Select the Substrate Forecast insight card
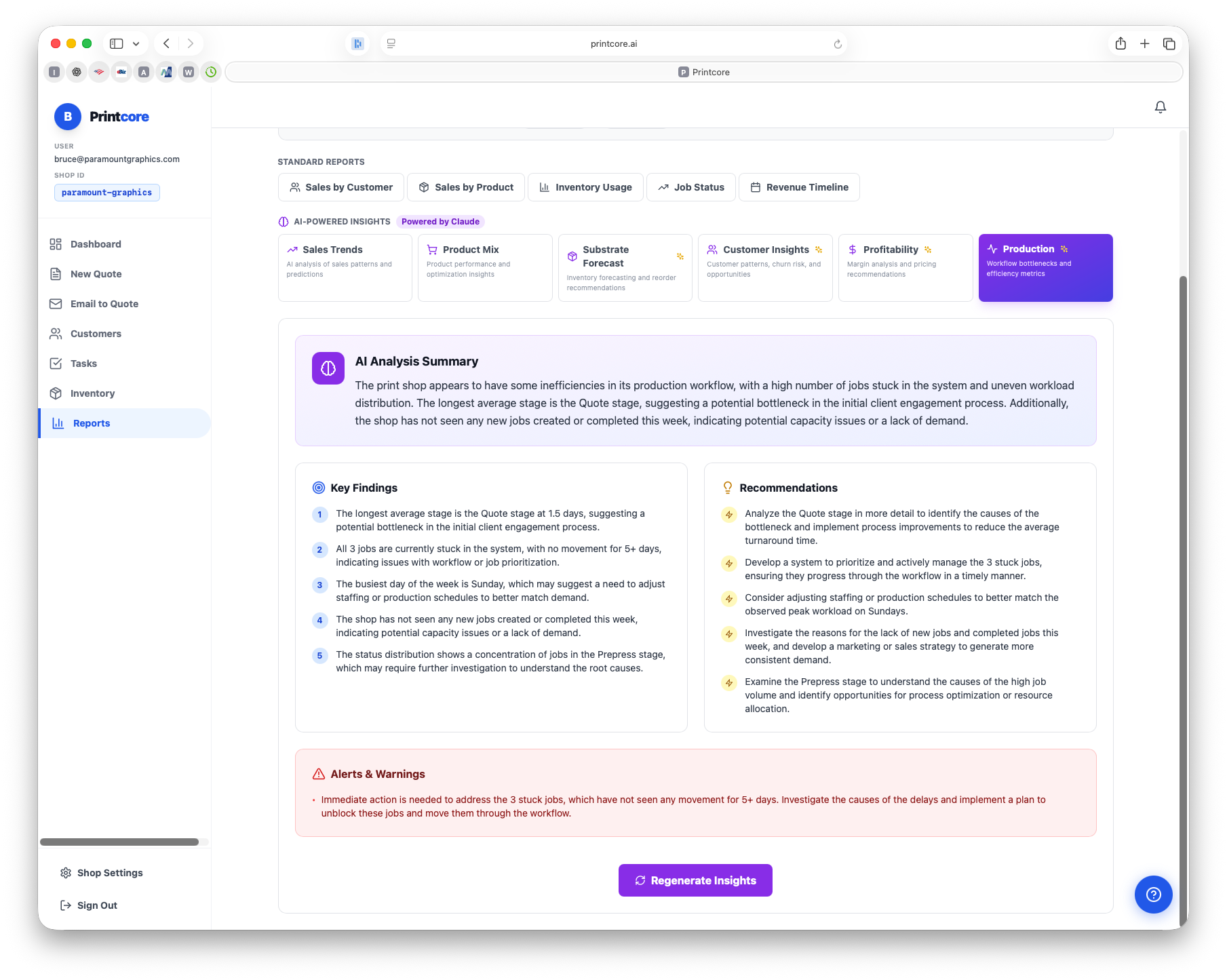 pos(625,268)
